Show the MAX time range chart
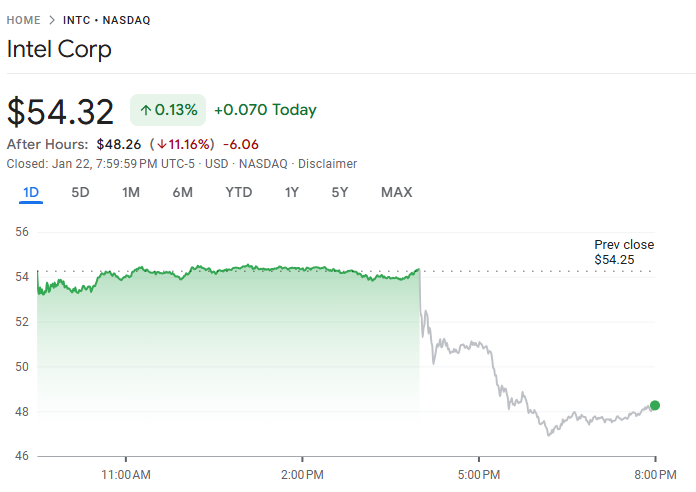The image size is (696, 492). click(396, 192)
